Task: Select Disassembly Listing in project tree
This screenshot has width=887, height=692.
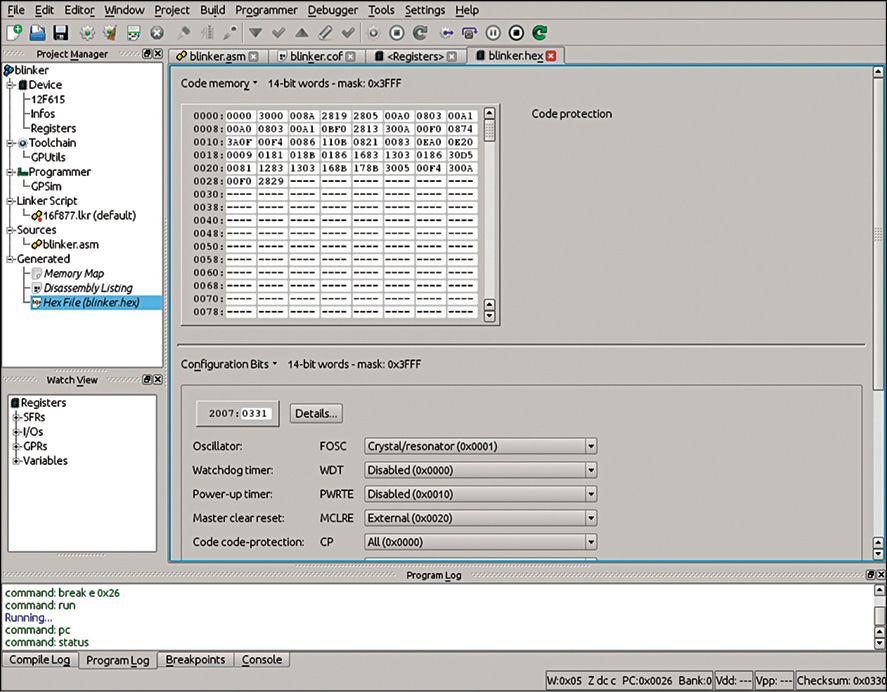Action: [x=87, y=288]
